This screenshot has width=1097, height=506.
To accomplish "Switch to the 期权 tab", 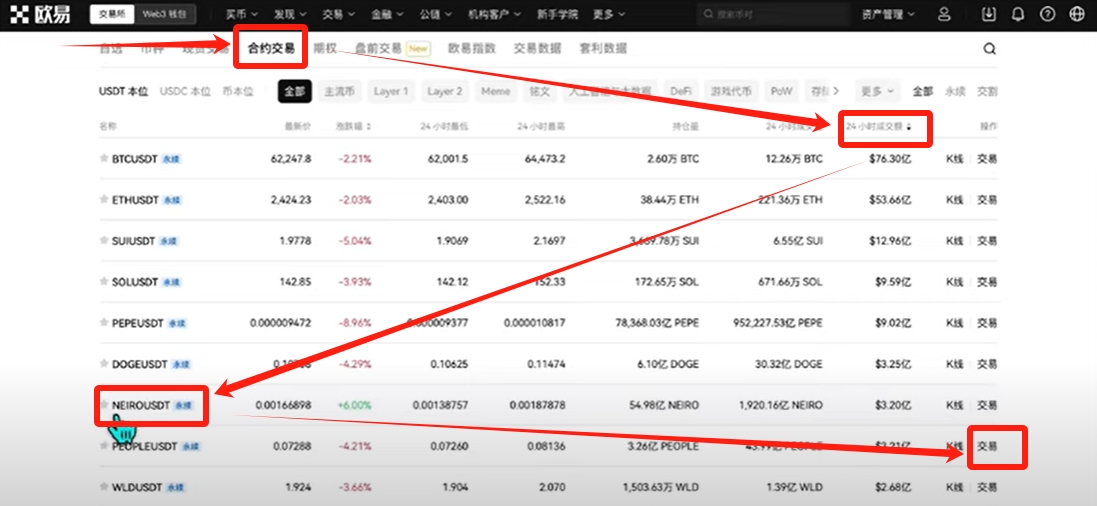I will [x=325, y=48].
